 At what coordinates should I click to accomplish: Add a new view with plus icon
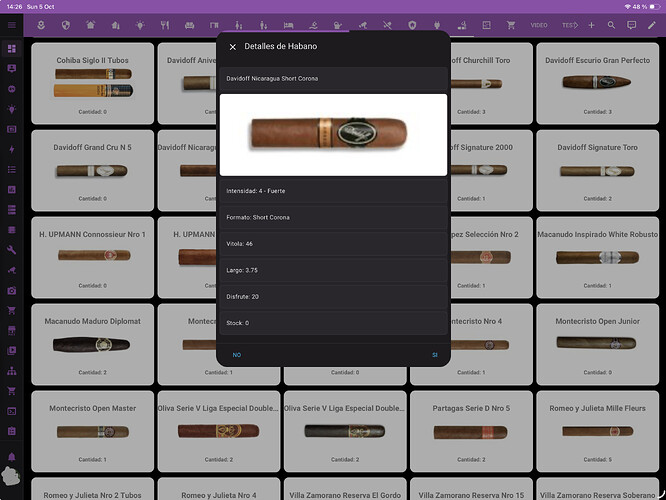pyautogui.click(x=591, y=25)
